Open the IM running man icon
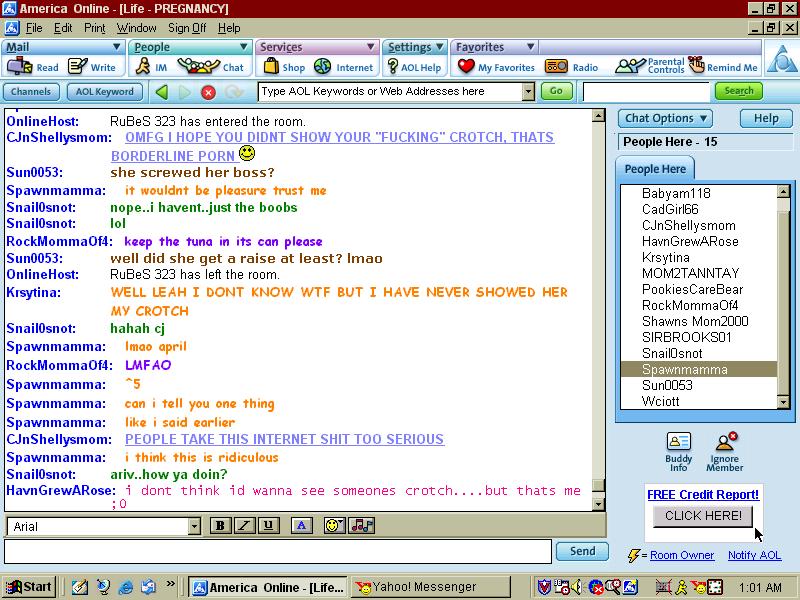 143,66
